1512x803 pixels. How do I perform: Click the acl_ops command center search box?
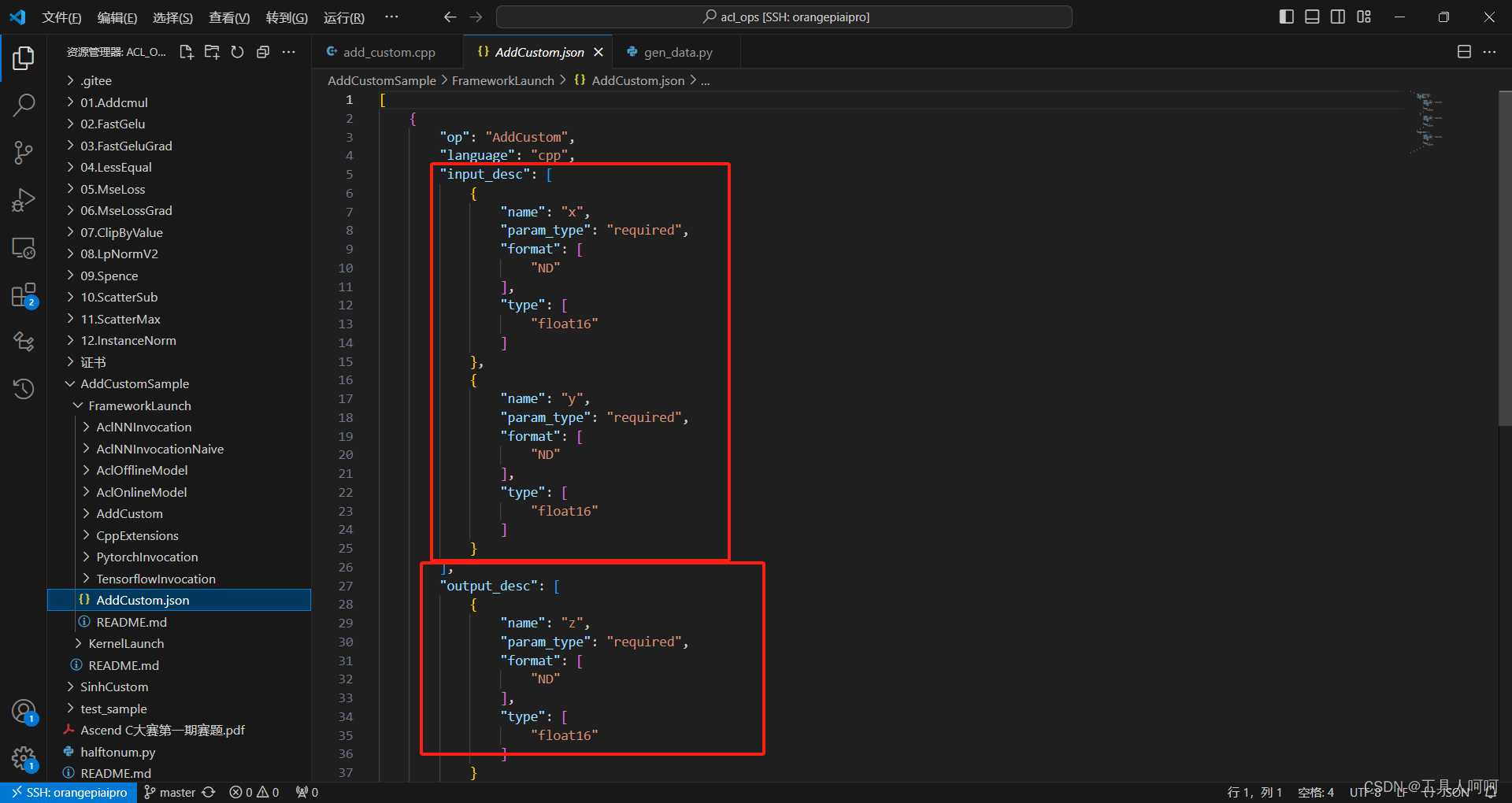tap(784, 17)
